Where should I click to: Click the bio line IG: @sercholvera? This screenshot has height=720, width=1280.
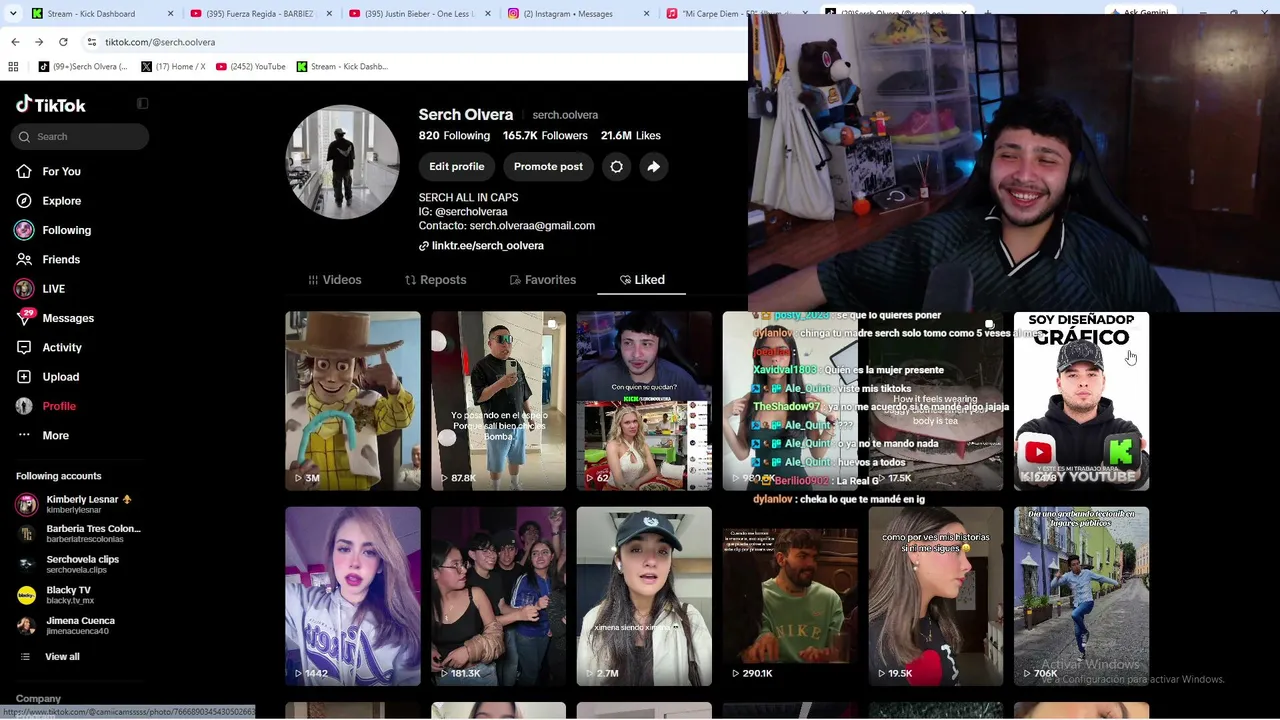pos(463,212)
